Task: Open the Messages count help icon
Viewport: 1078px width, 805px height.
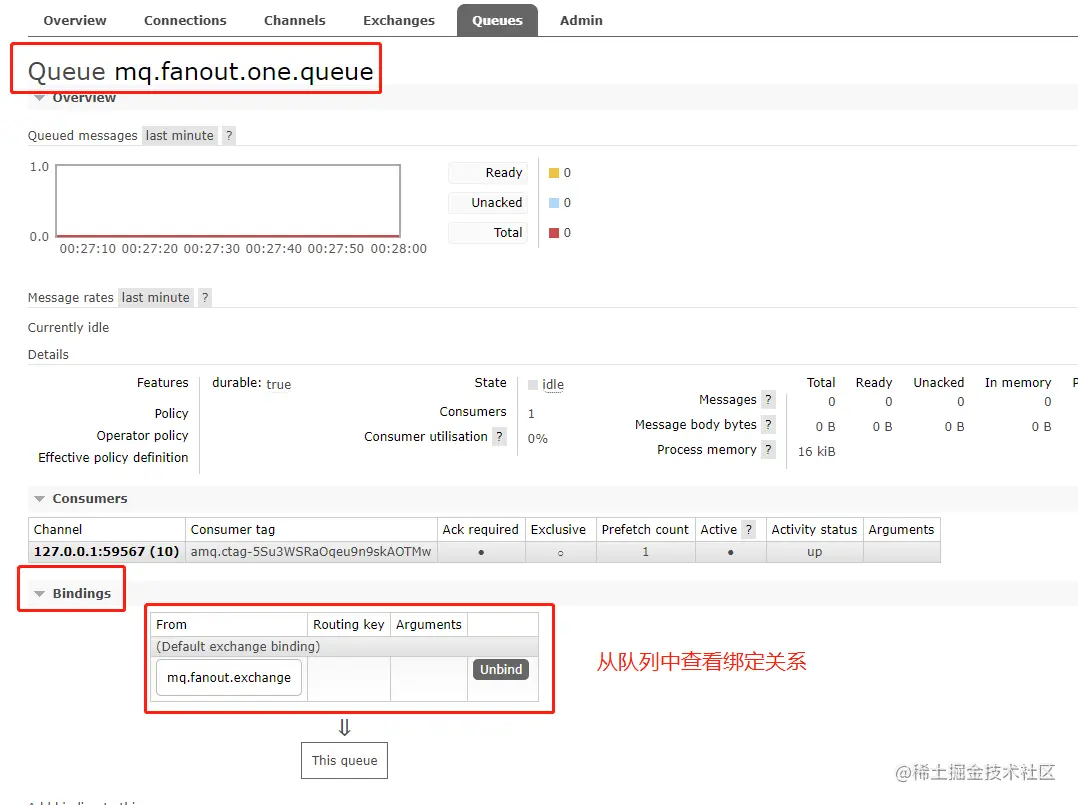Action: tap(766, 399)
